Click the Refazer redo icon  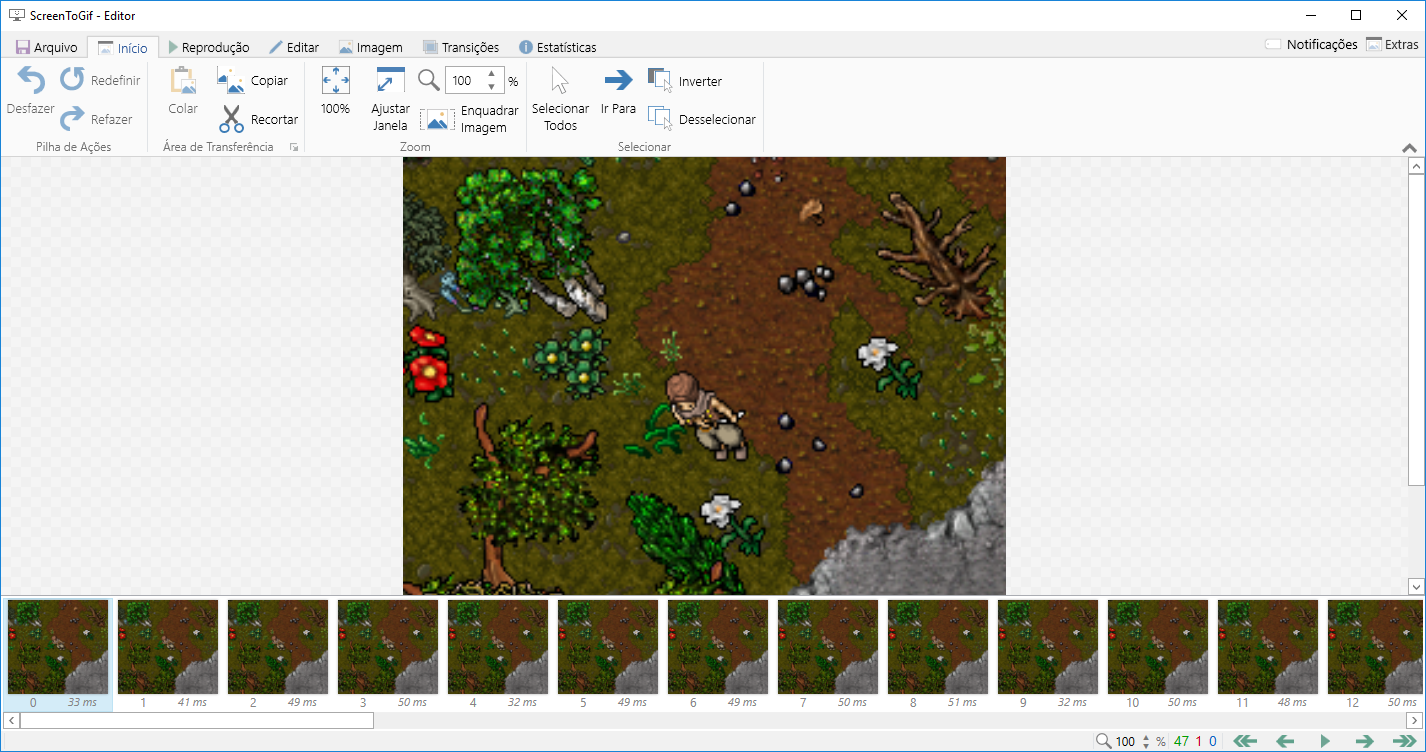point(72,119)
